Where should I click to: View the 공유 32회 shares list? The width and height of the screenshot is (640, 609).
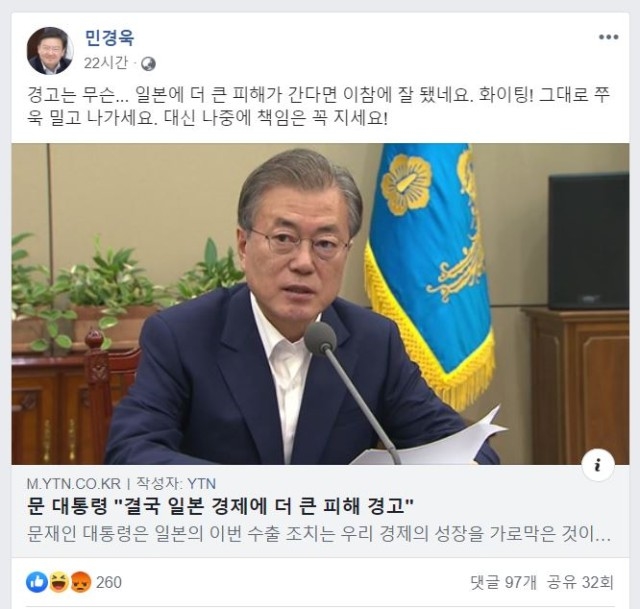click(580, 582)
